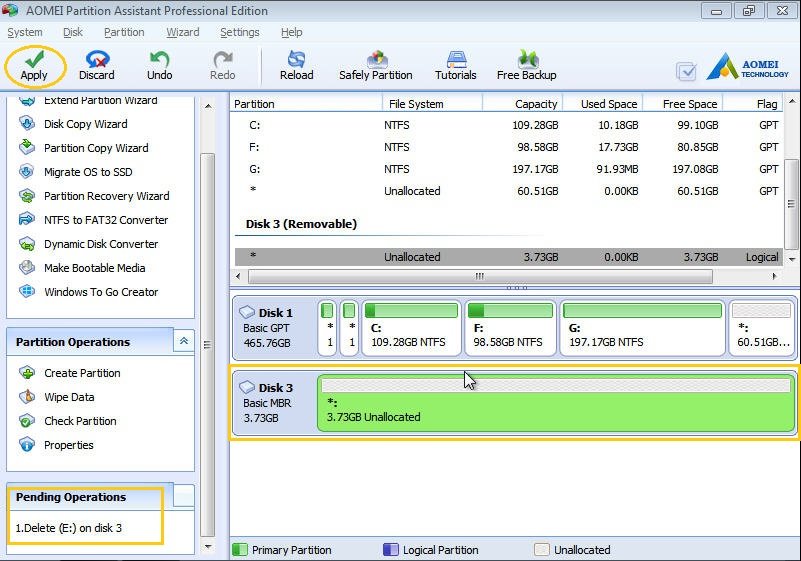Select the G: partition block on Disk 1

pyautogui.click(x=642, y=328)
